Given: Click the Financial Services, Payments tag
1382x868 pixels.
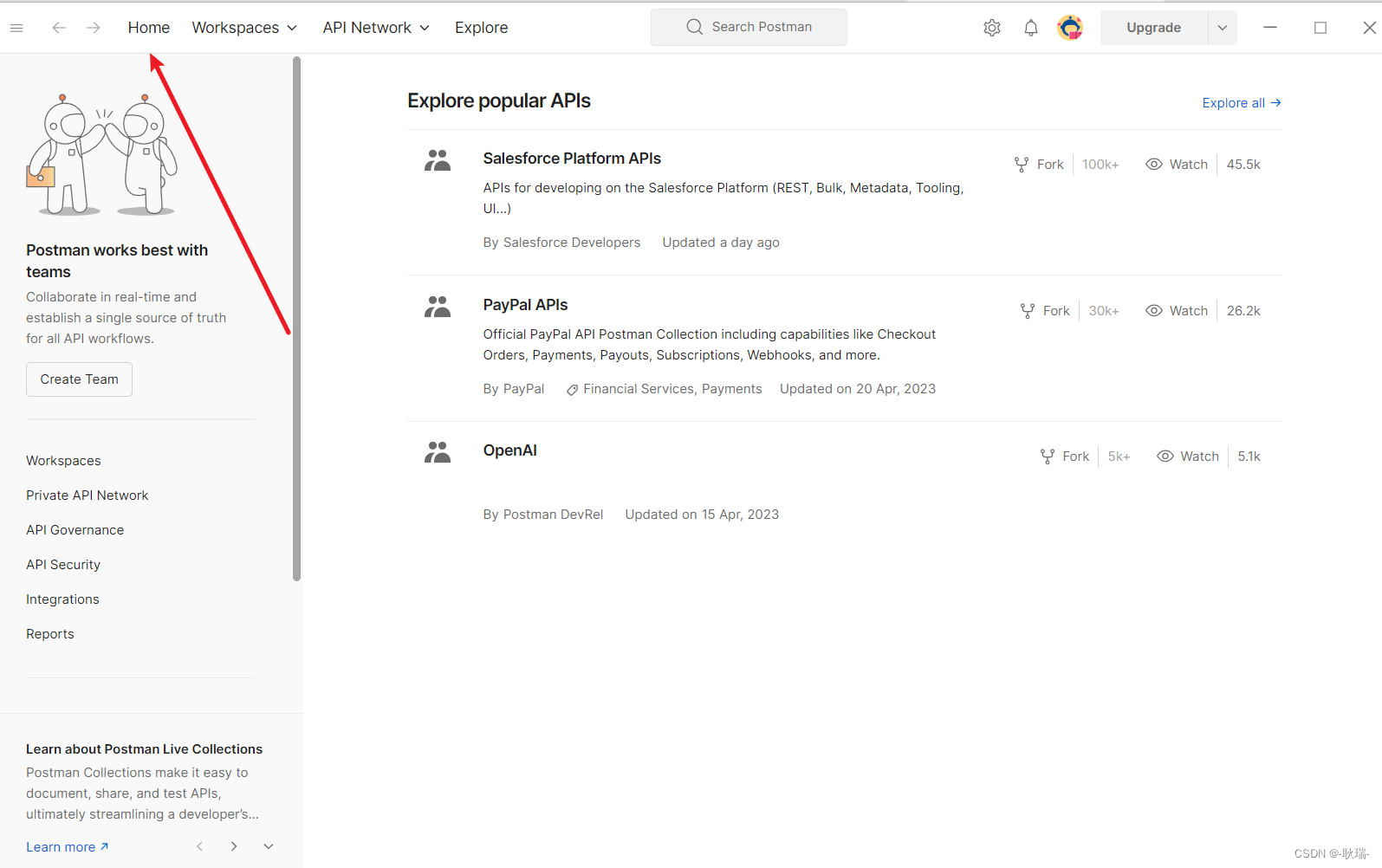Looking at the screenshot, I should pyautogui.click(x=664, y=389).
